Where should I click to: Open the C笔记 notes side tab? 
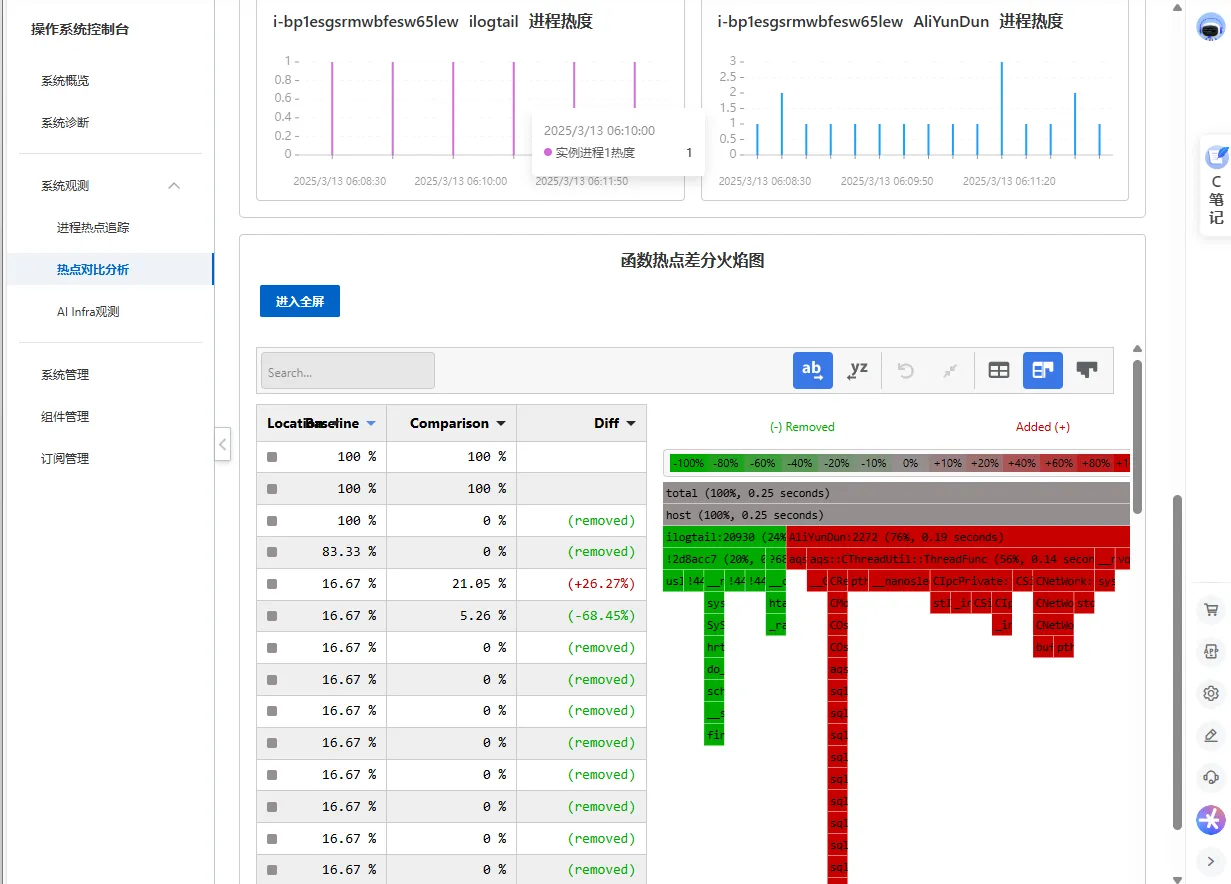pos(1216,186)
